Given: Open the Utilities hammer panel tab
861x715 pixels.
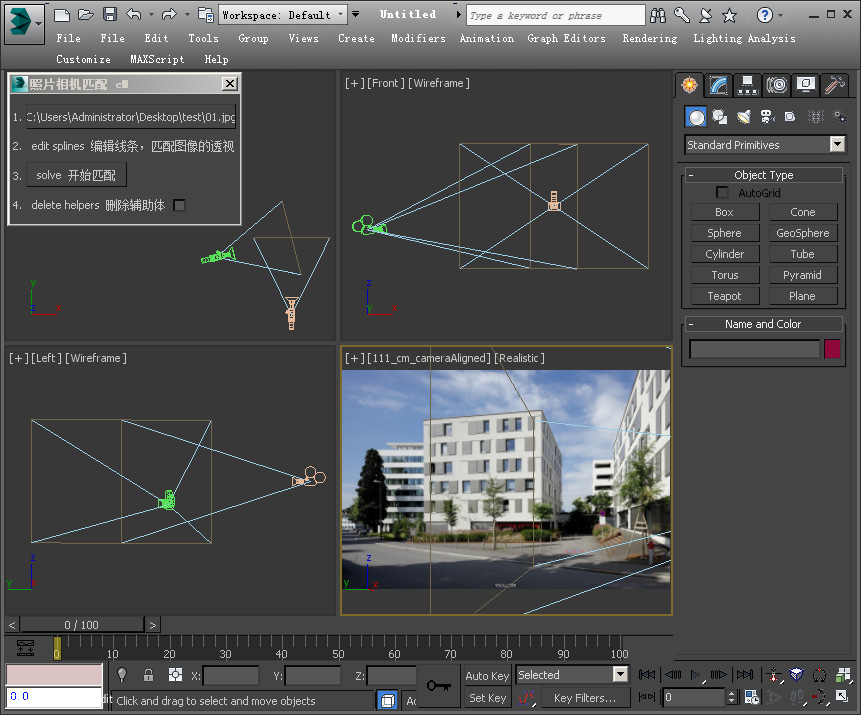Looking at the screenshot, I should point(835,85).
